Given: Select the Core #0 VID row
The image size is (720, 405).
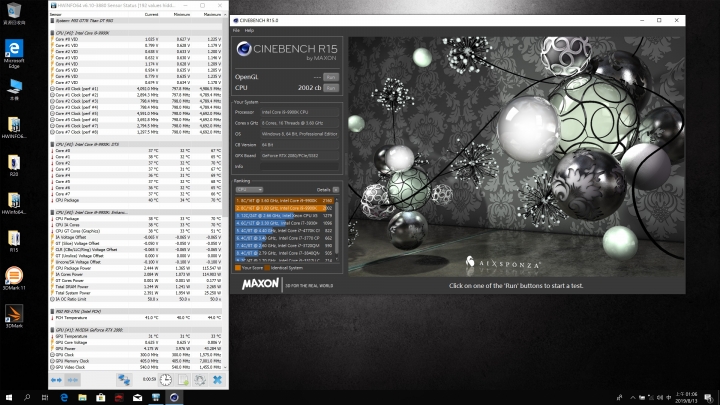Looking at the screenshot, I should (x=136, y=39).
